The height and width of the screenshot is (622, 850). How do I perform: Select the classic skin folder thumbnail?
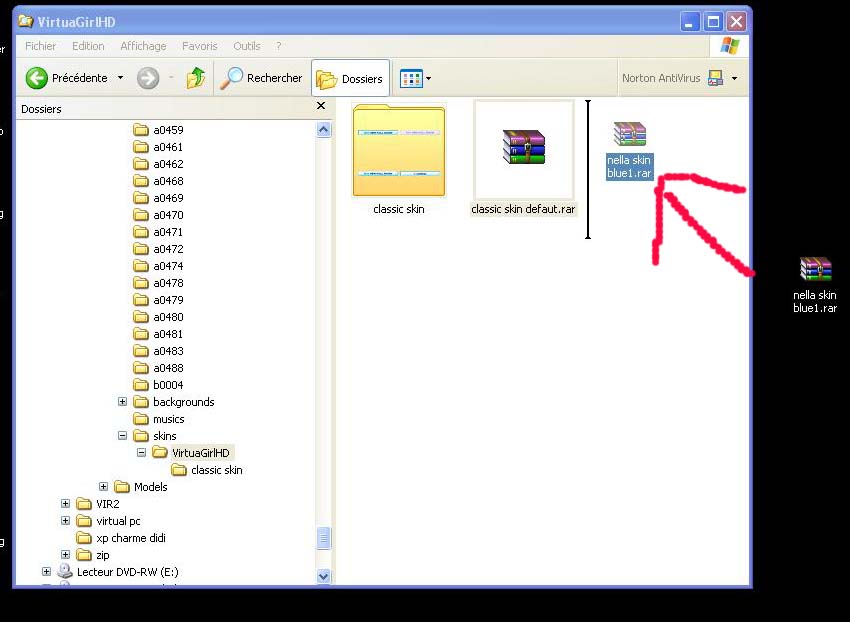[x=399, y=150]
